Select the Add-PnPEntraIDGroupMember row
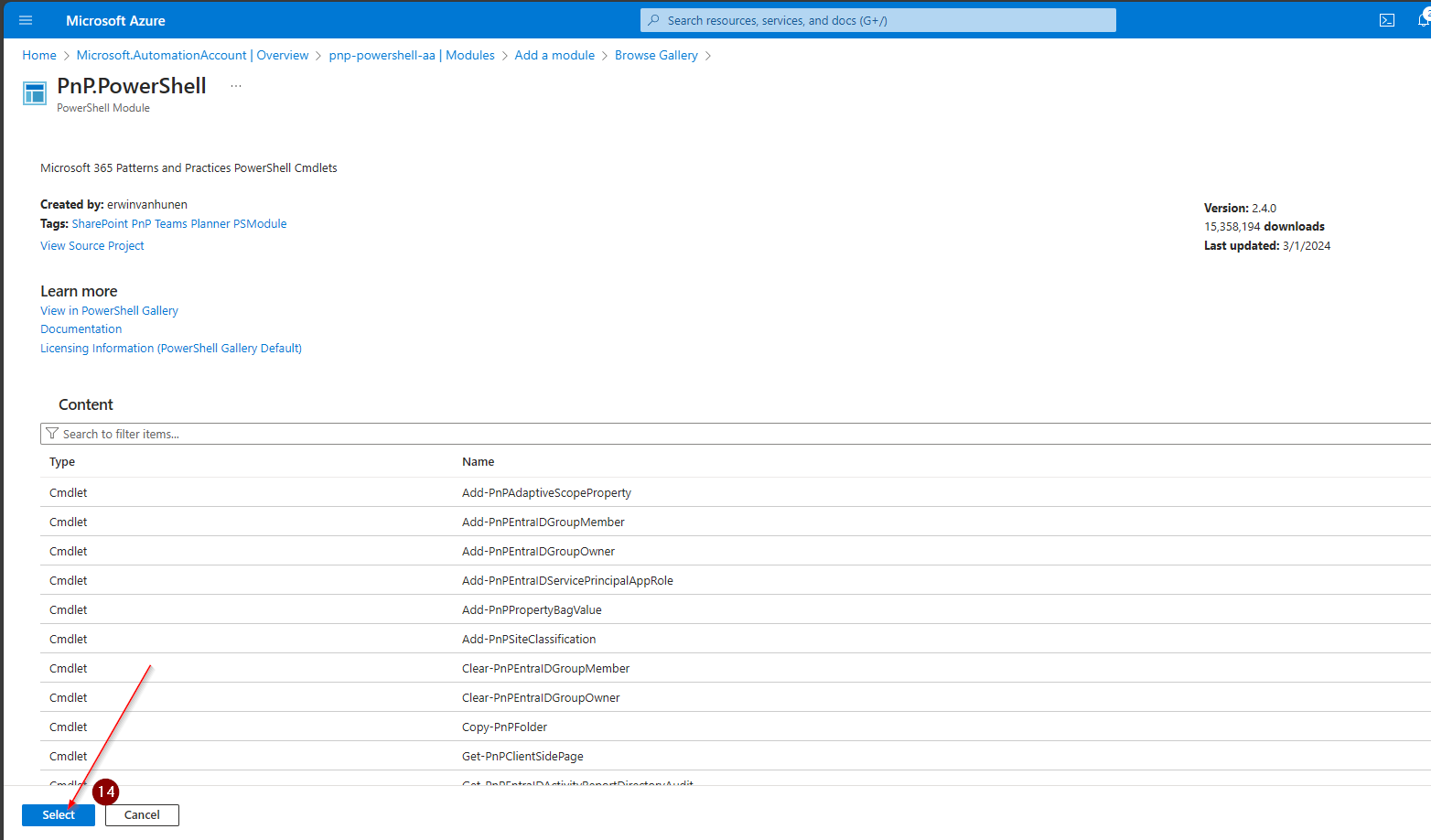1431x840 pixels. pos(736,522)
